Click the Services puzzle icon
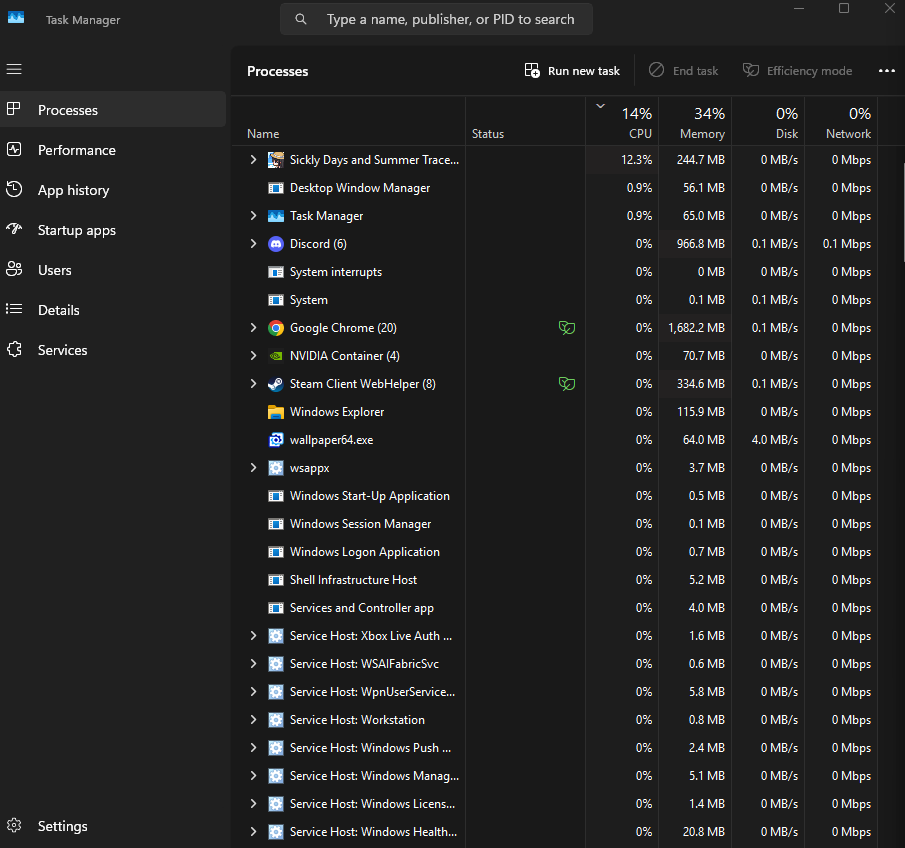The height and width of the screenshot is (848, 905). pyautogui.click(x=14, y=349)
